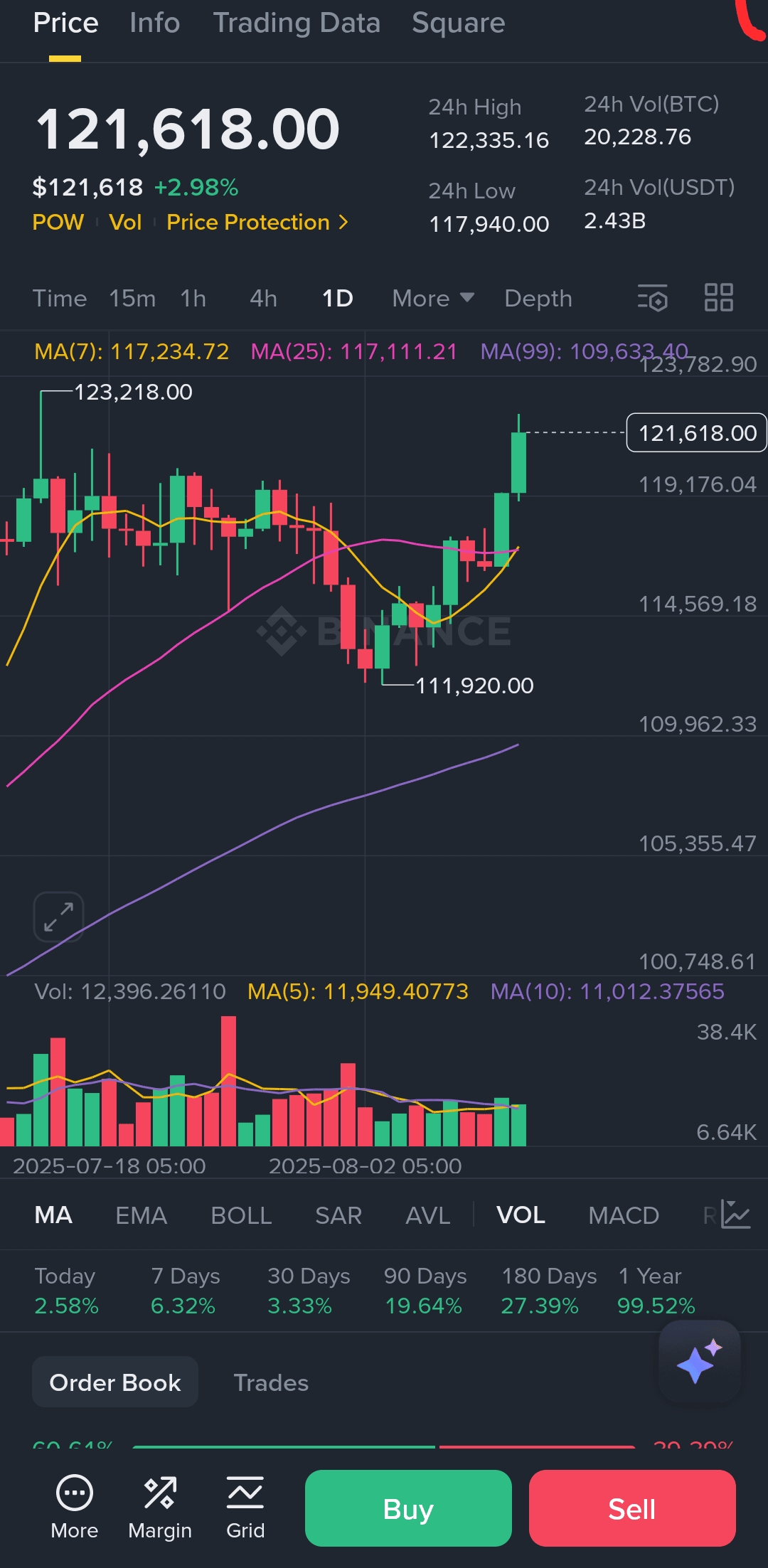Screen dimensions: 768x1568
Task: Open chart settings icon
Action: 652,298
